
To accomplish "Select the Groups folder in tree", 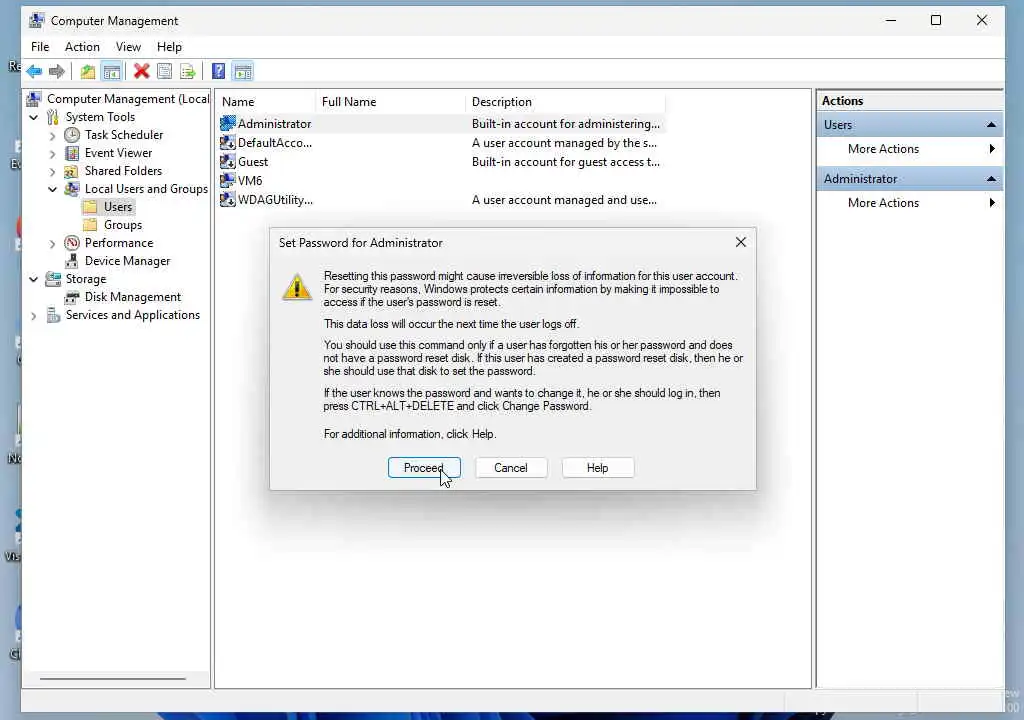I will coord(123,225).
